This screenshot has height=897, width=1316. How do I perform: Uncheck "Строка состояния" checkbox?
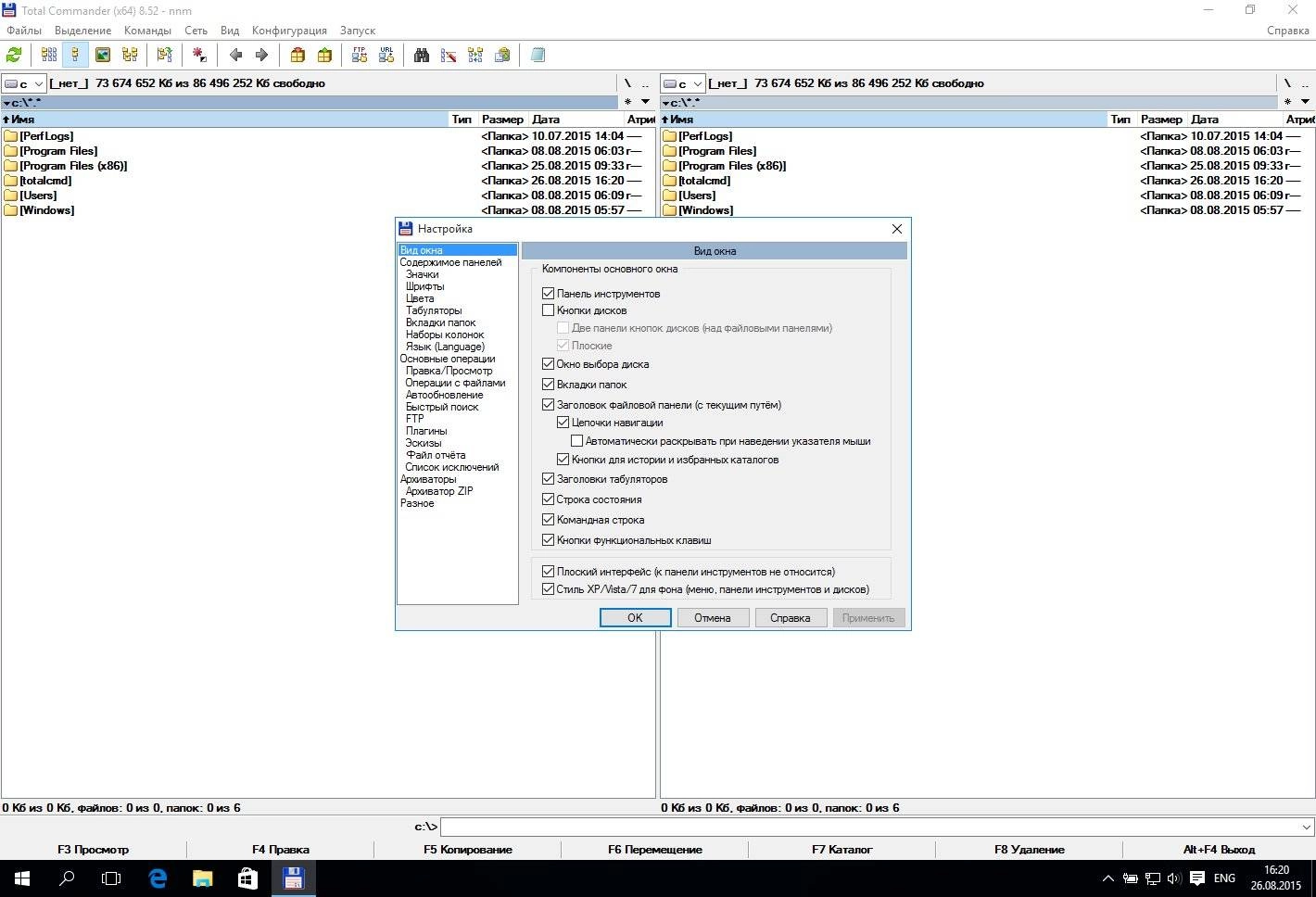tap(548, 499)
